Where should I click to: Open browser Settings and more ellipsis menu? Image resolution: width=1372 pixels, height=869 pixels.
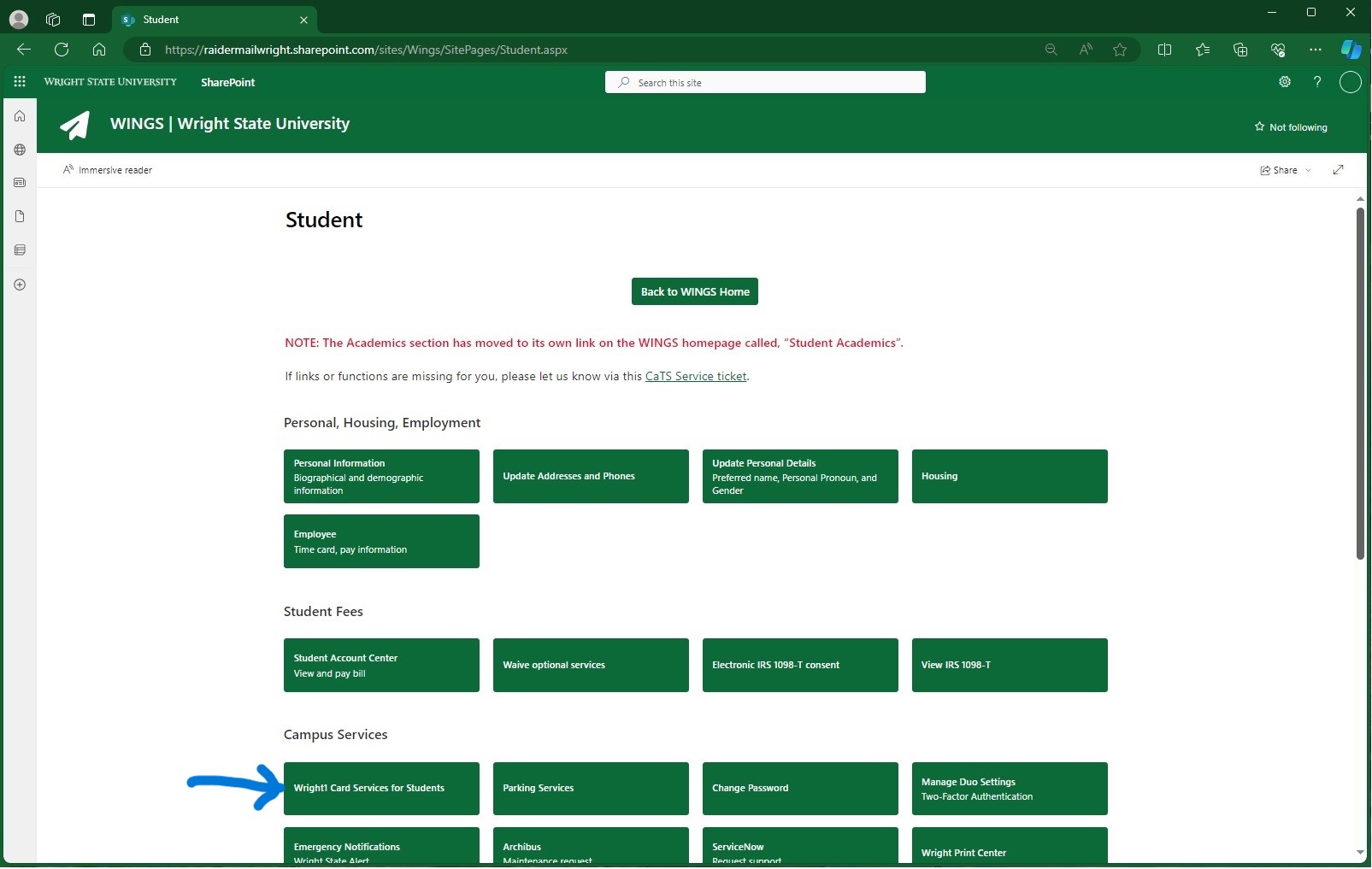(1315, 50)
